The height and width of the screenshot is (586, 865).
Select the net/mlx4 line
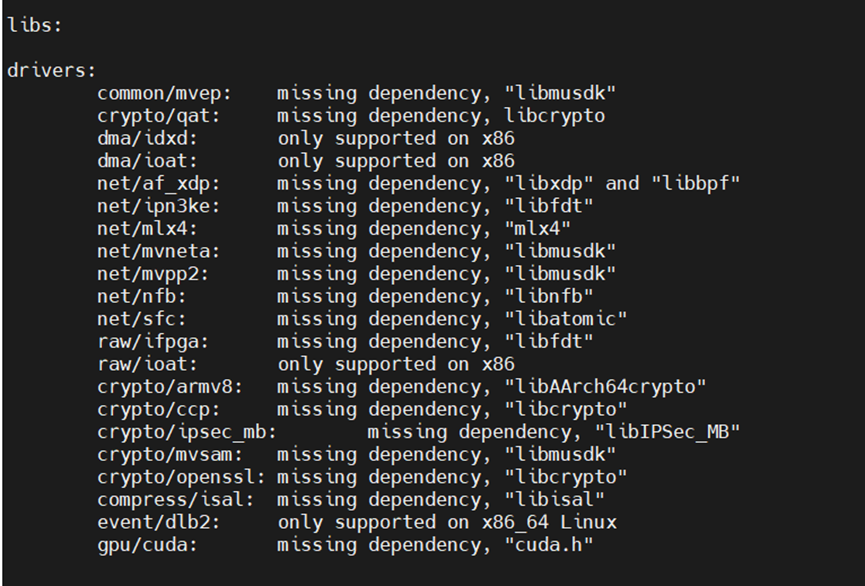[334, 228]
